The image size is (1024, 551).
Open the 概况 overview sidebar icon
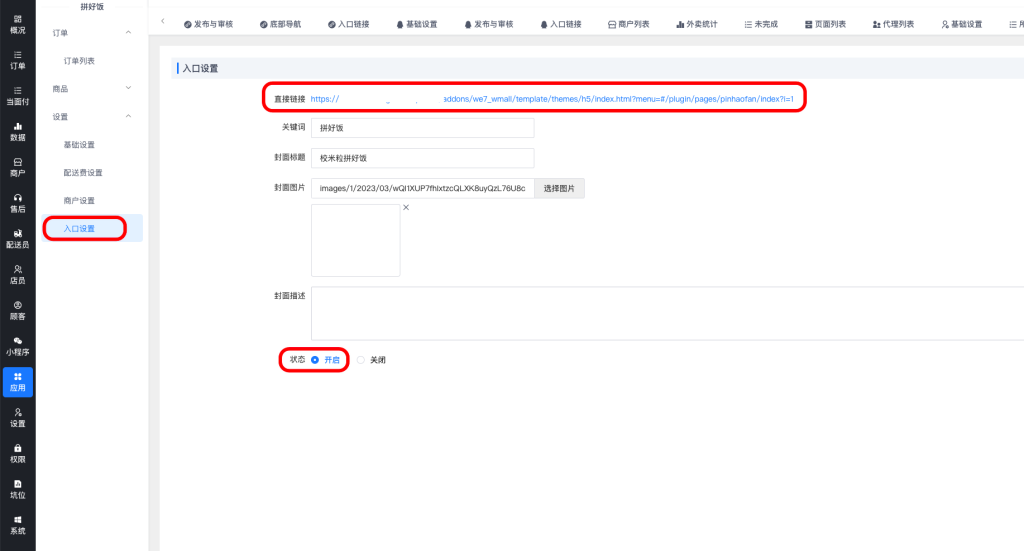coord(17,24)
